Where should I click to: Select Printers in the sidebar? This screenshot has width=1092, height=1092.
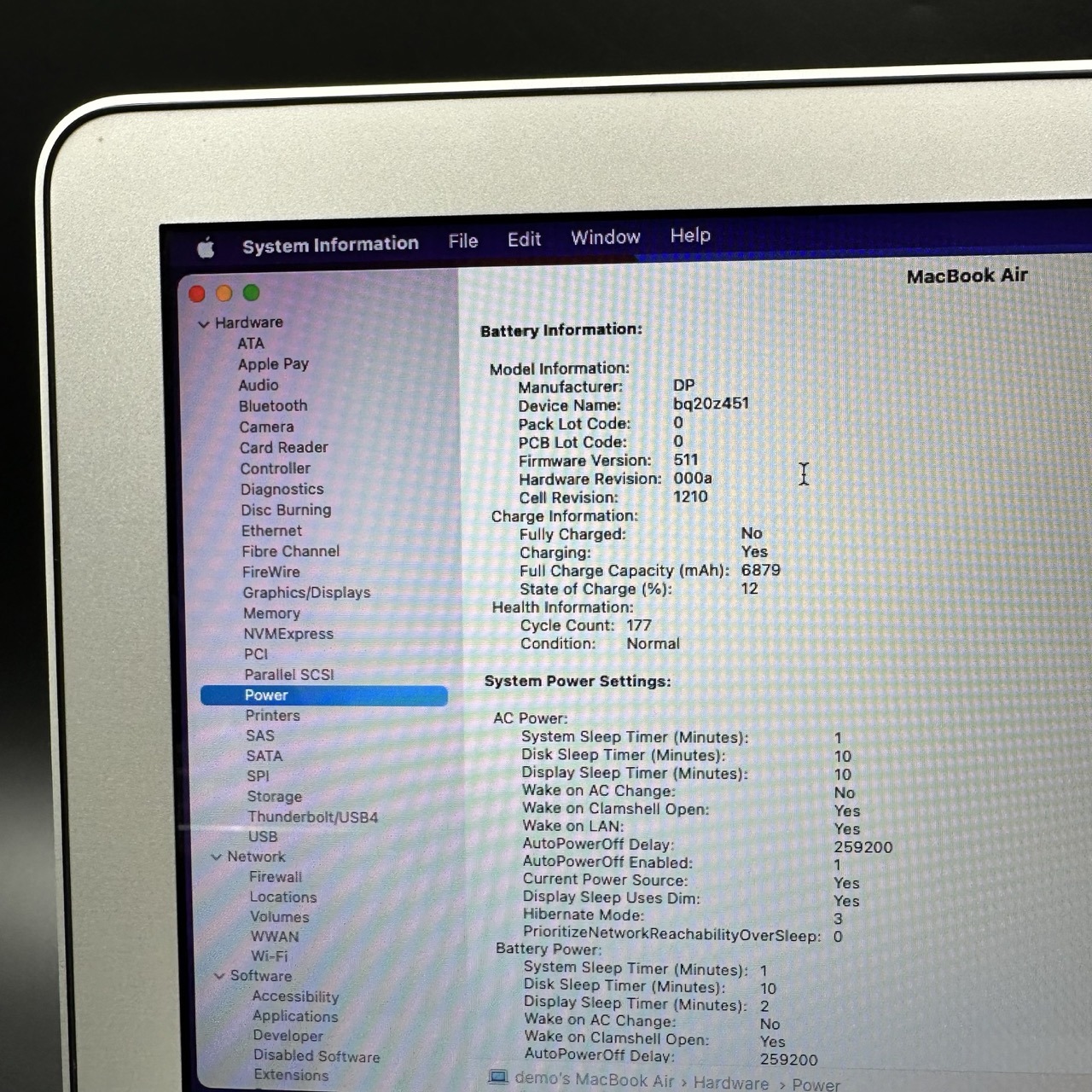pos(272,716)
